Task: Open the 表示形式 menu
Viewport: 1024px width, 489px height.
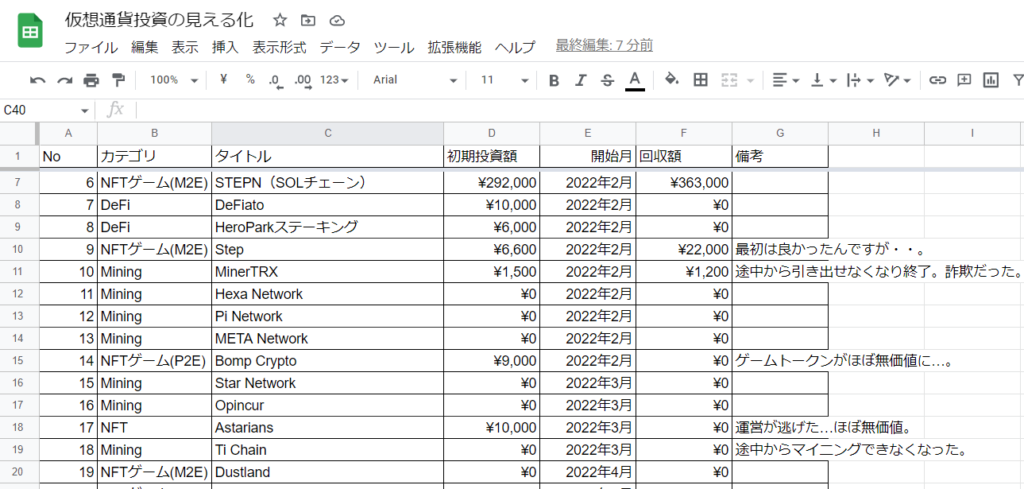Action: (280, 48)
